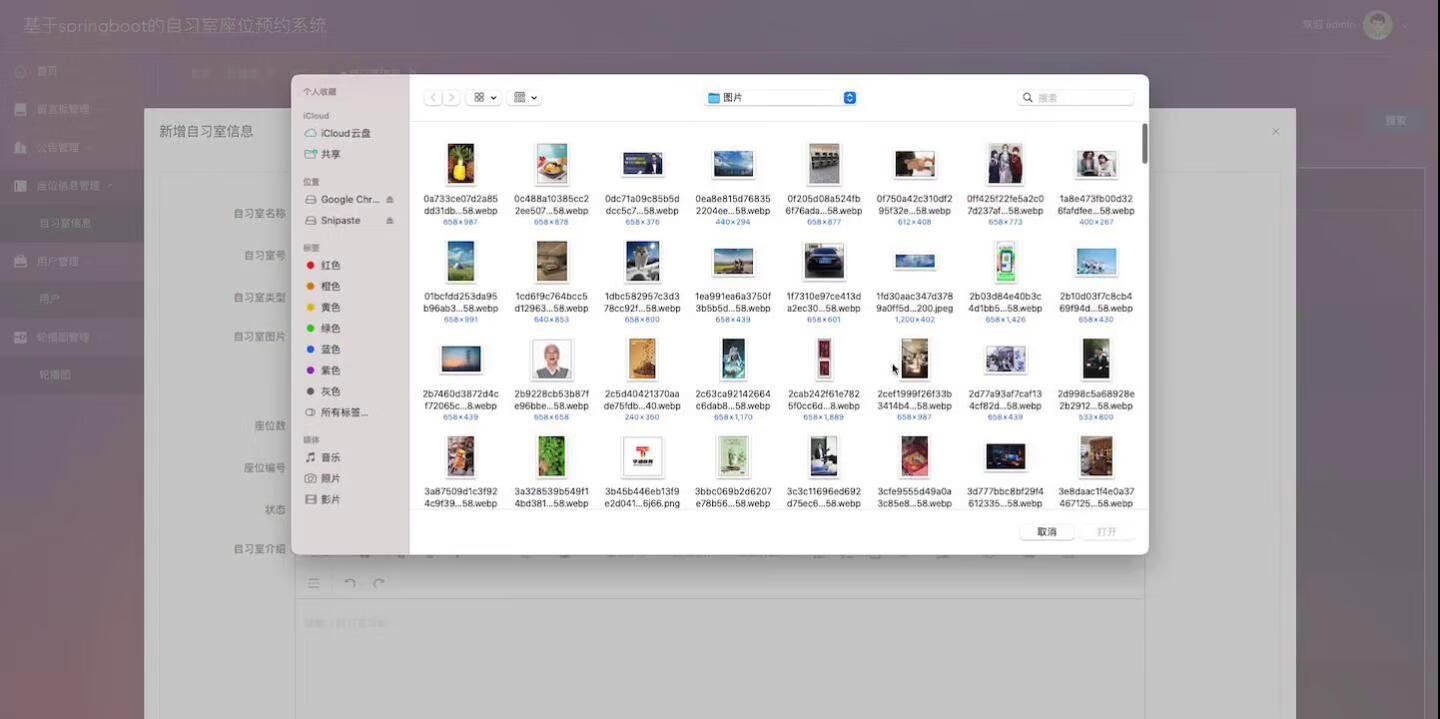Select image 2c63ca92142664 thumbnail
Screen dimensions: 1440x719
[733, 359]
